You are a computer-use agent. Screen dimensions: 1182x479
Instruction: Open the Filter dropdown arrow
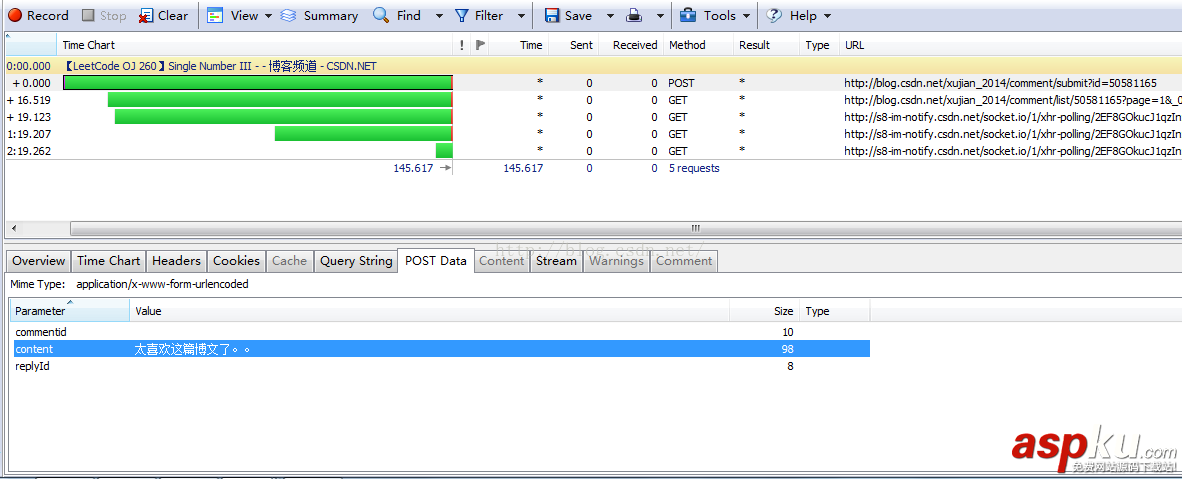click(x=522, y=16)
